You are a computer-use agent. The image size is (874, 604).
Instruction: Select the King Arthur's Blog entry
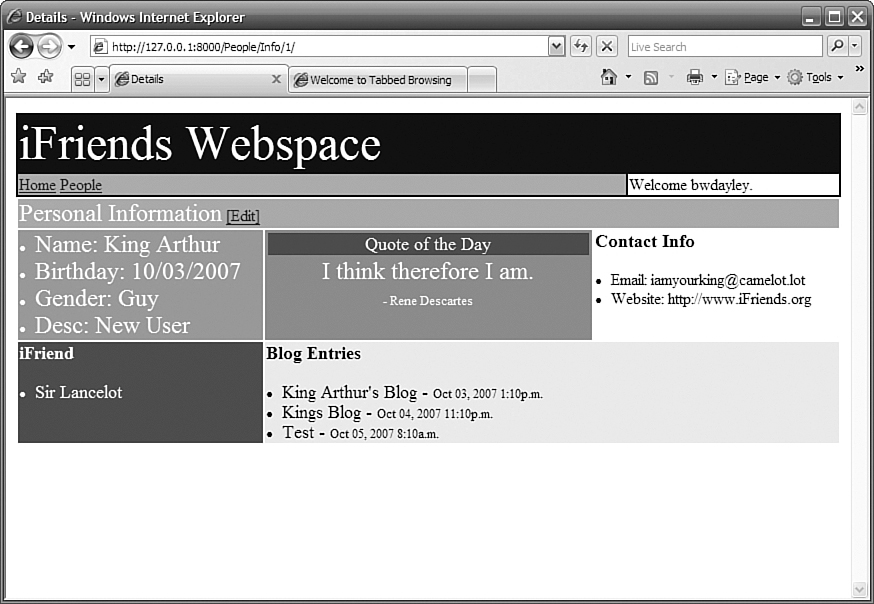(349, 393)
